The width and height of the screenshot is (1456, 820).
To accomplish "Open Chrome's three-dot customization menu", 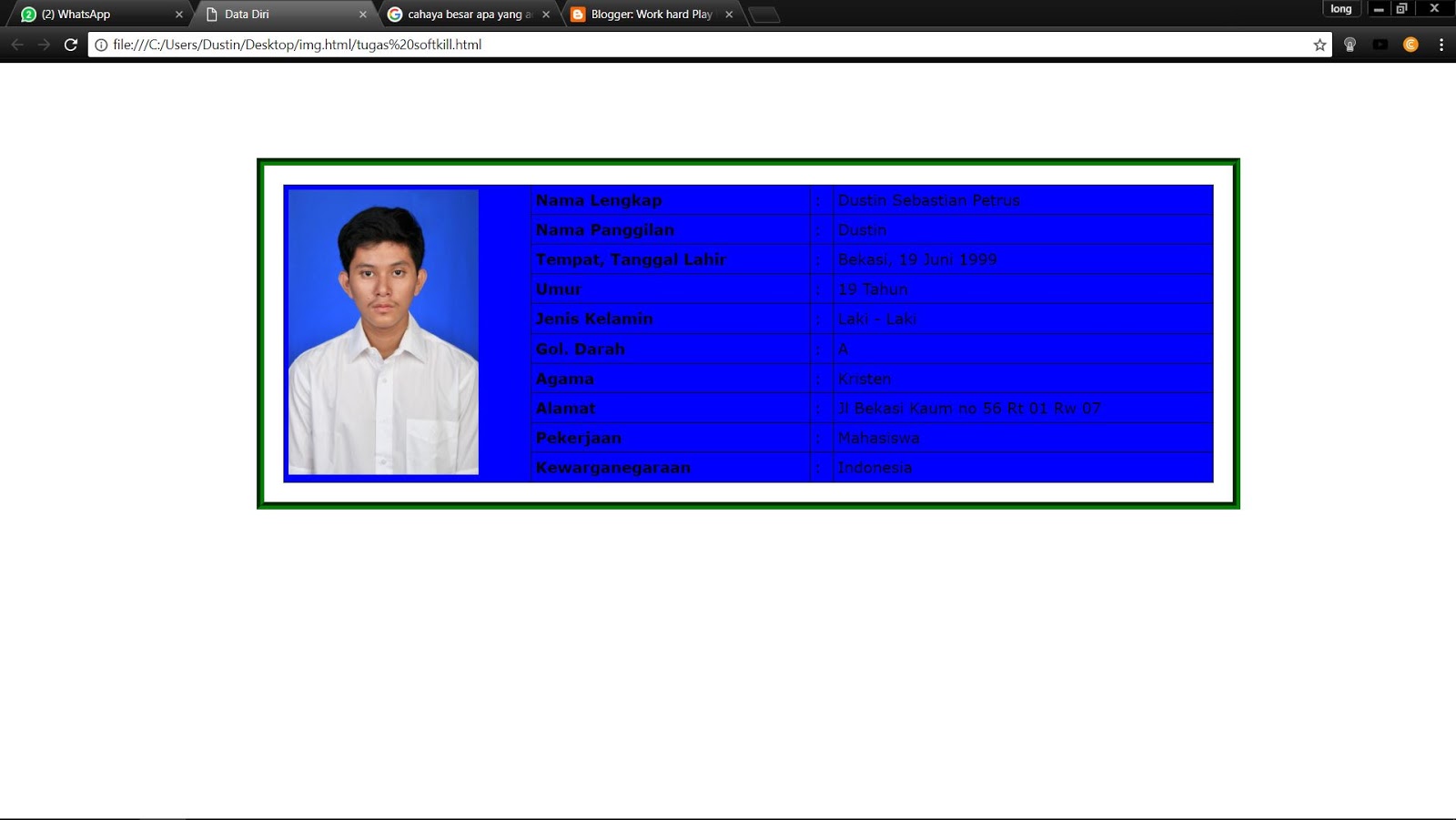I will pyautogui.click(x=1441, y=44).
